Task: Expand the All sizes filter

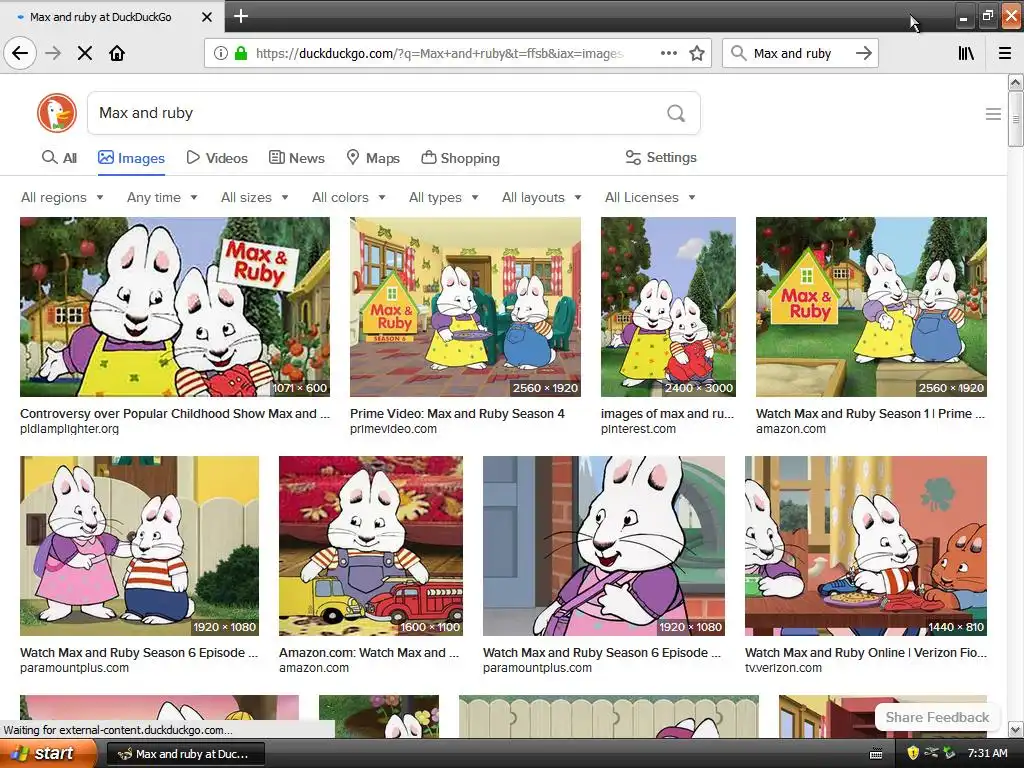Action: 255,197
